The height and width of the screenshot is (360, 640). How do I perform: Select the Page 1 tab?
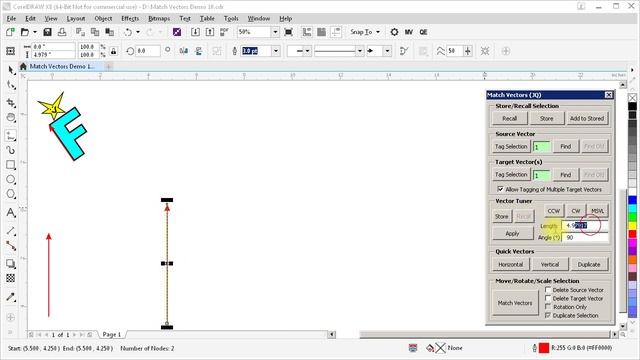pos(111,334)
